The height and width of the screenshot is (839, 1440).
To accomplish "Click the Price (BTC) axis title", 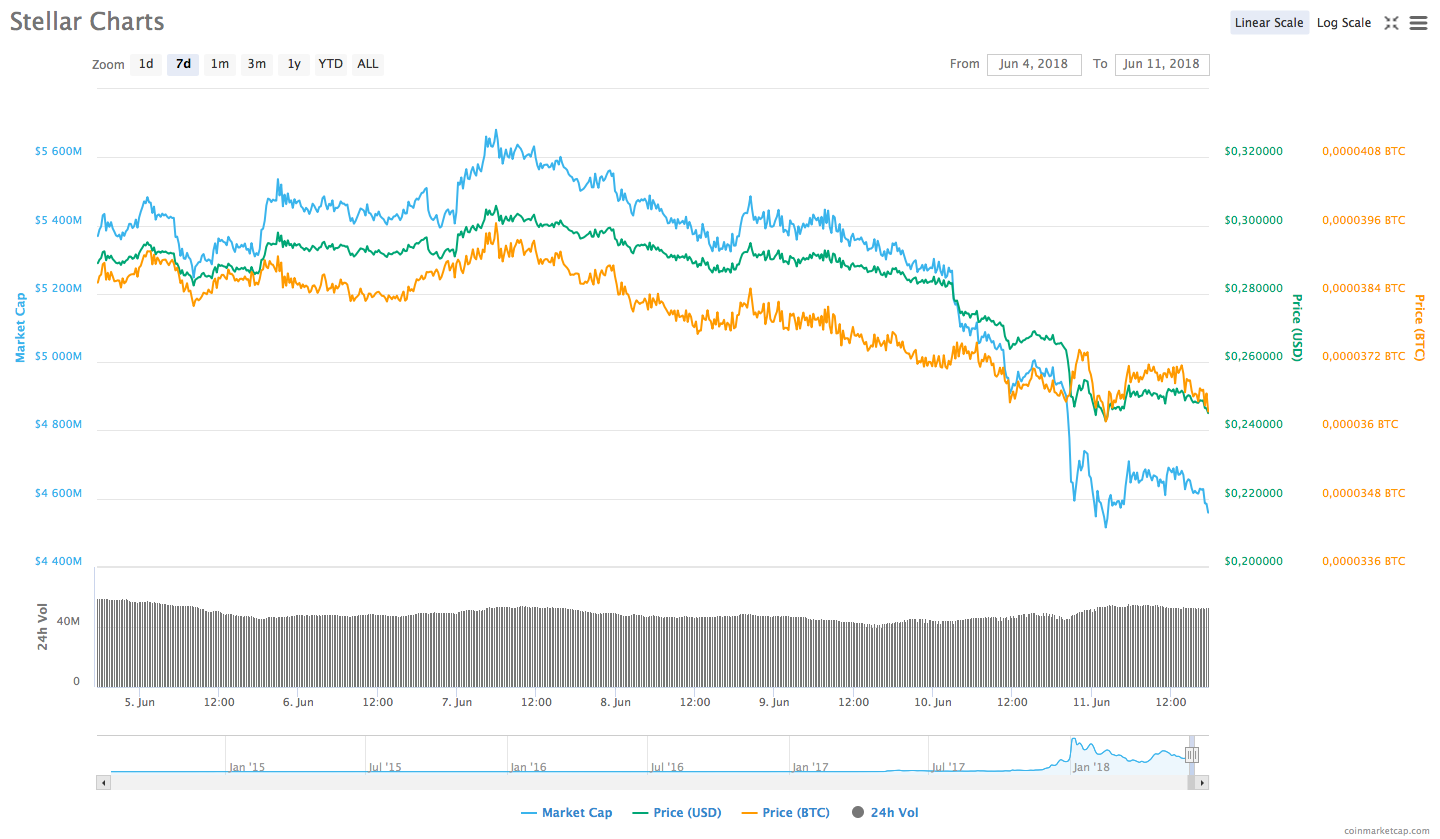I will pos(1418,327).
